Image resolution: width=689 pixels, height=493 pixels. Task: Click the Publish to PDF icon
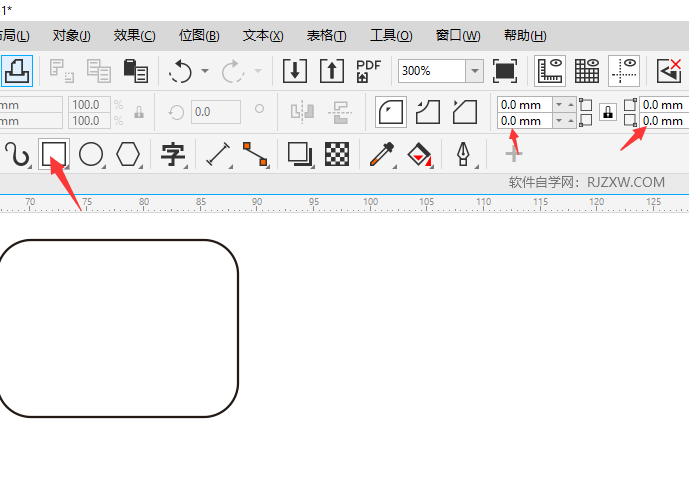point(369,70)
